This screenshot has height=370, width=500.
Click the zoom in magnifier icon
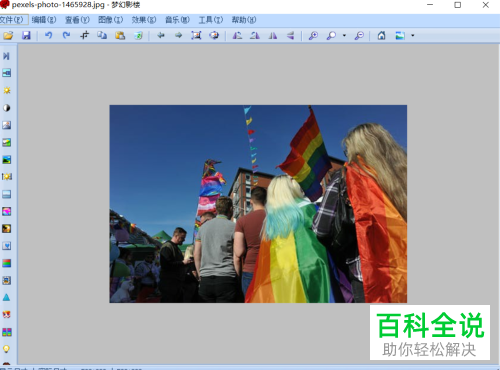313,35
